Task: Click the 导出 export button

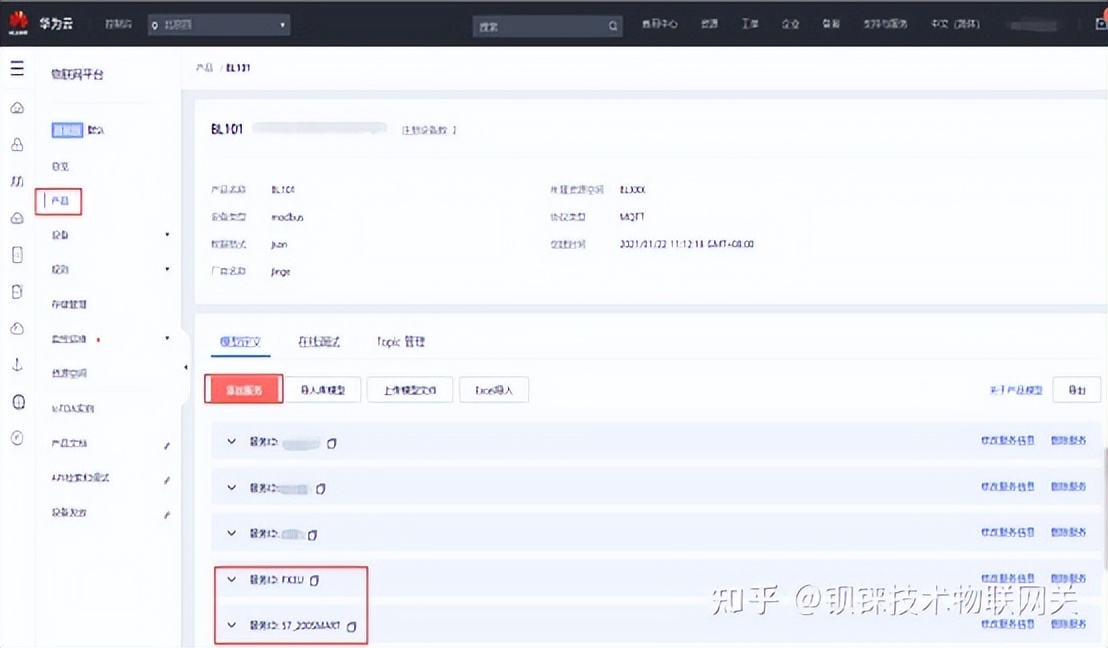Action: (1076, 390)
